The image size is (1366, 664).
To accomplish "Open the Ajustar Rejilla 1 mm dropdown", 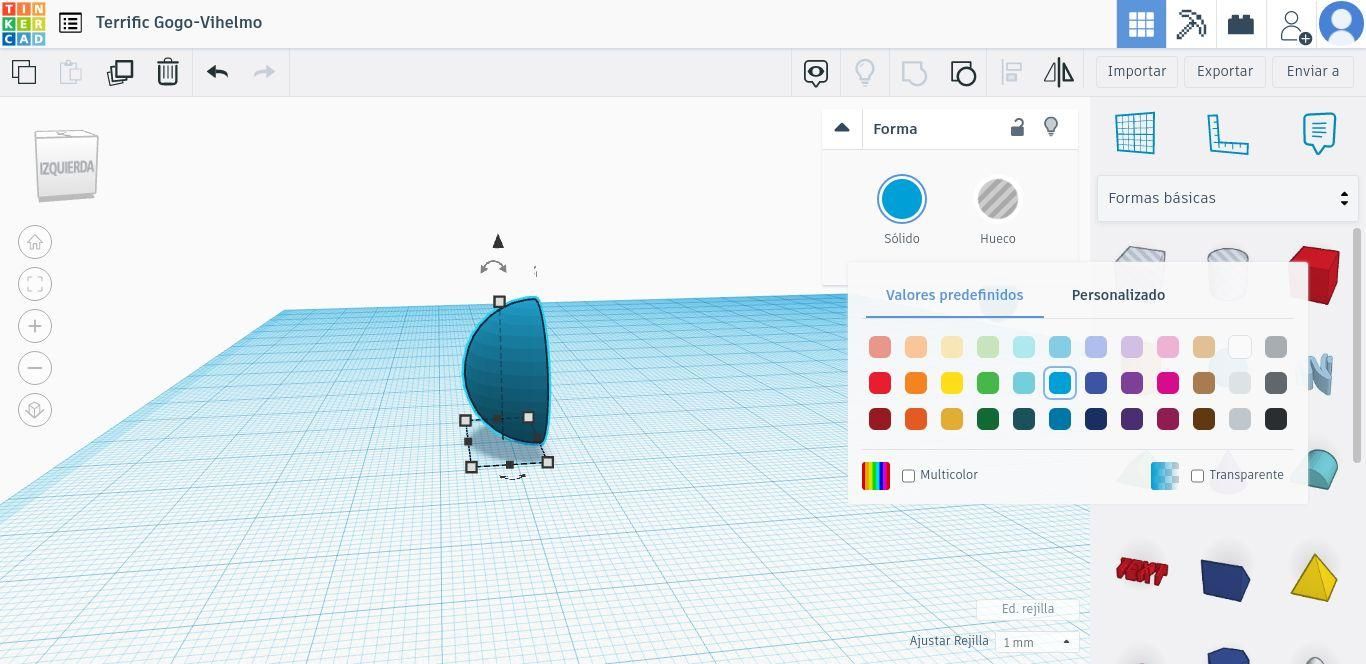I will click(1037, 642).
